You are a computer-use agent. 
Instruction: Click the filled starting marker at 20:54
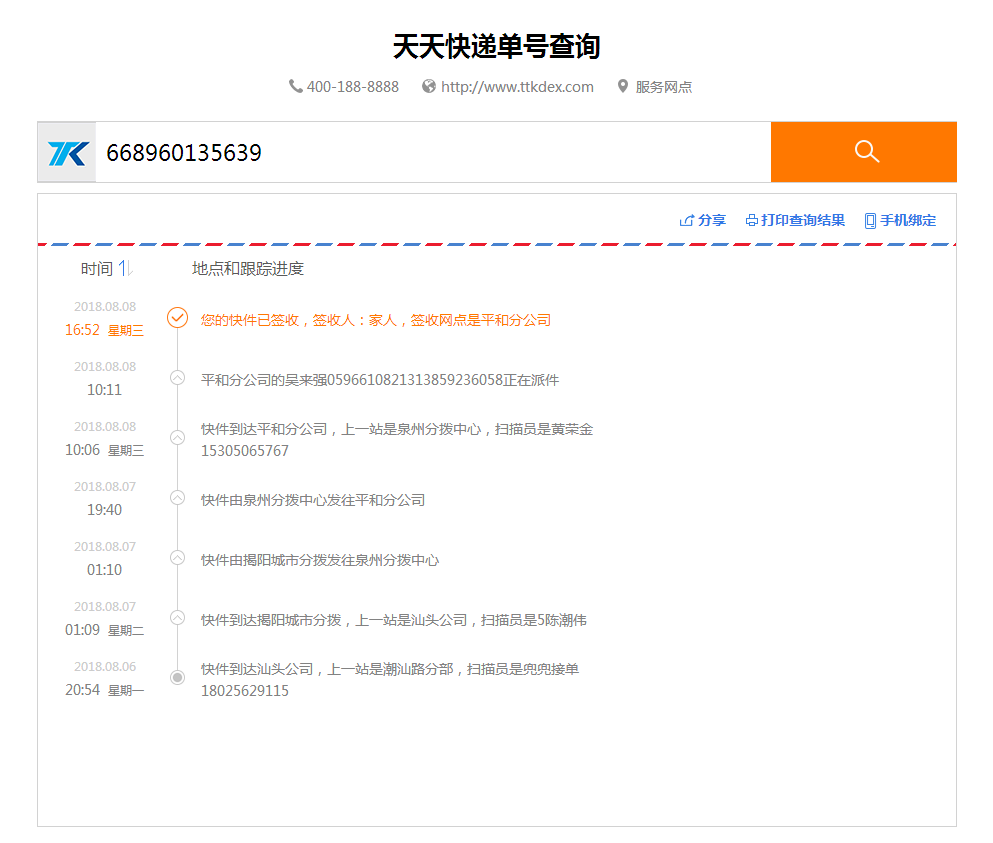pyautogui.click(x=177, y=678)
